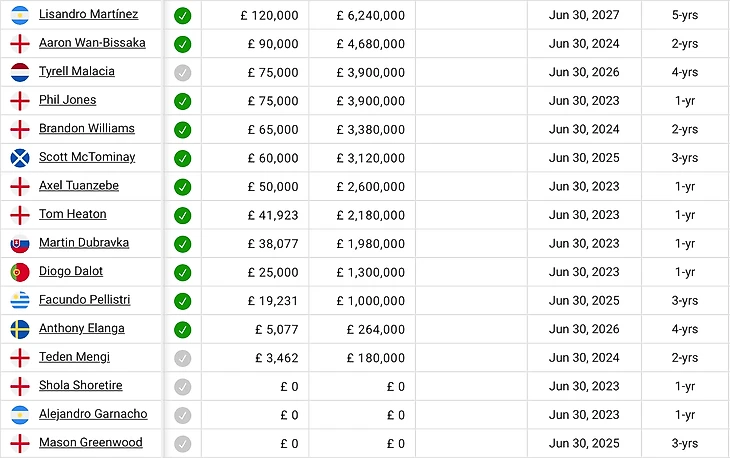Open Axel Tuanzebe profile link
Image resolution: width=730 pixels, height=458 pixels.
point(78,186)
